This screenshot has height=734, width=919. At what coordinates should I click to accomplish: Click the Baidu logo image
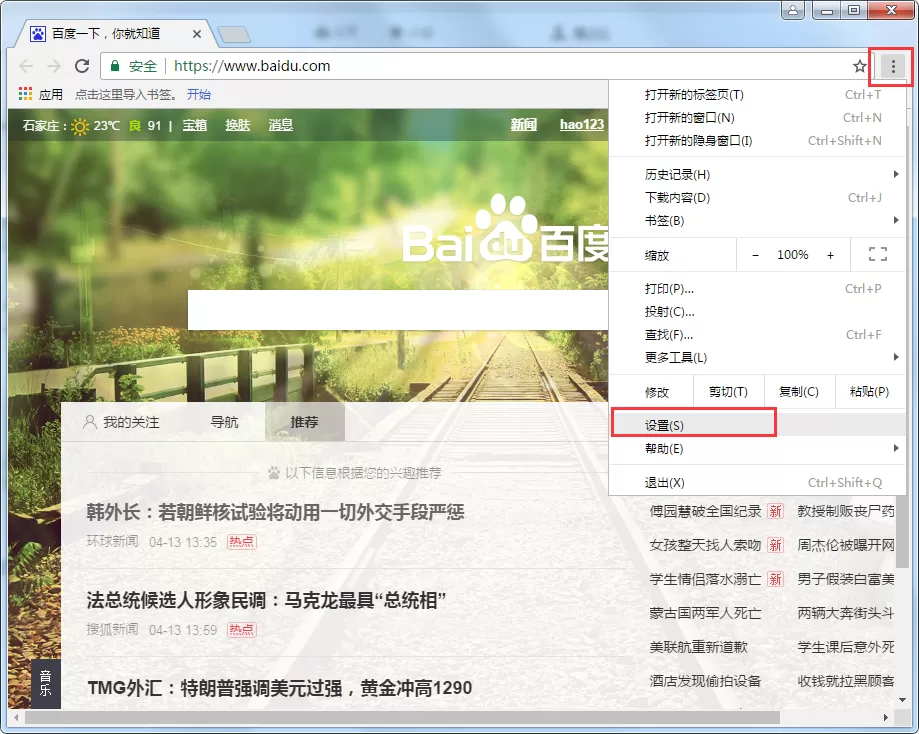click(x=505, y=230)
